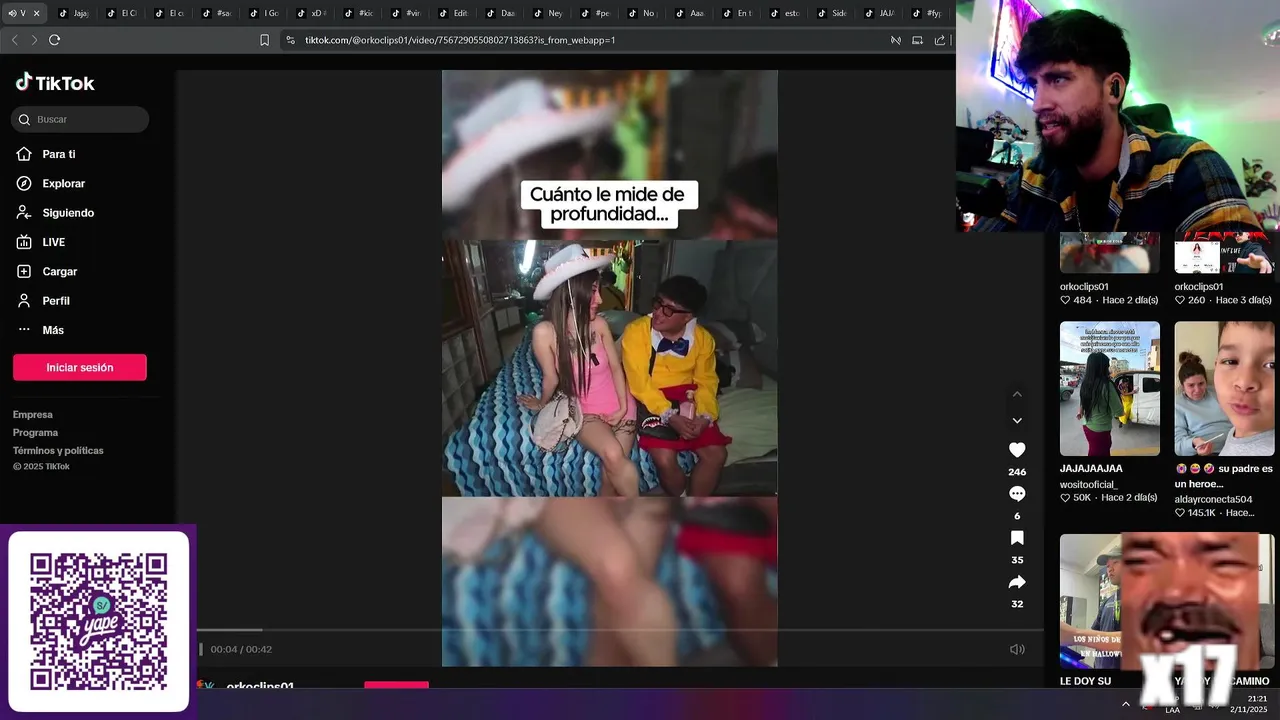This screenshot has width=1280, height=720.
Task: Click the browser share icon in toolbar
Action: click(940, 40)
